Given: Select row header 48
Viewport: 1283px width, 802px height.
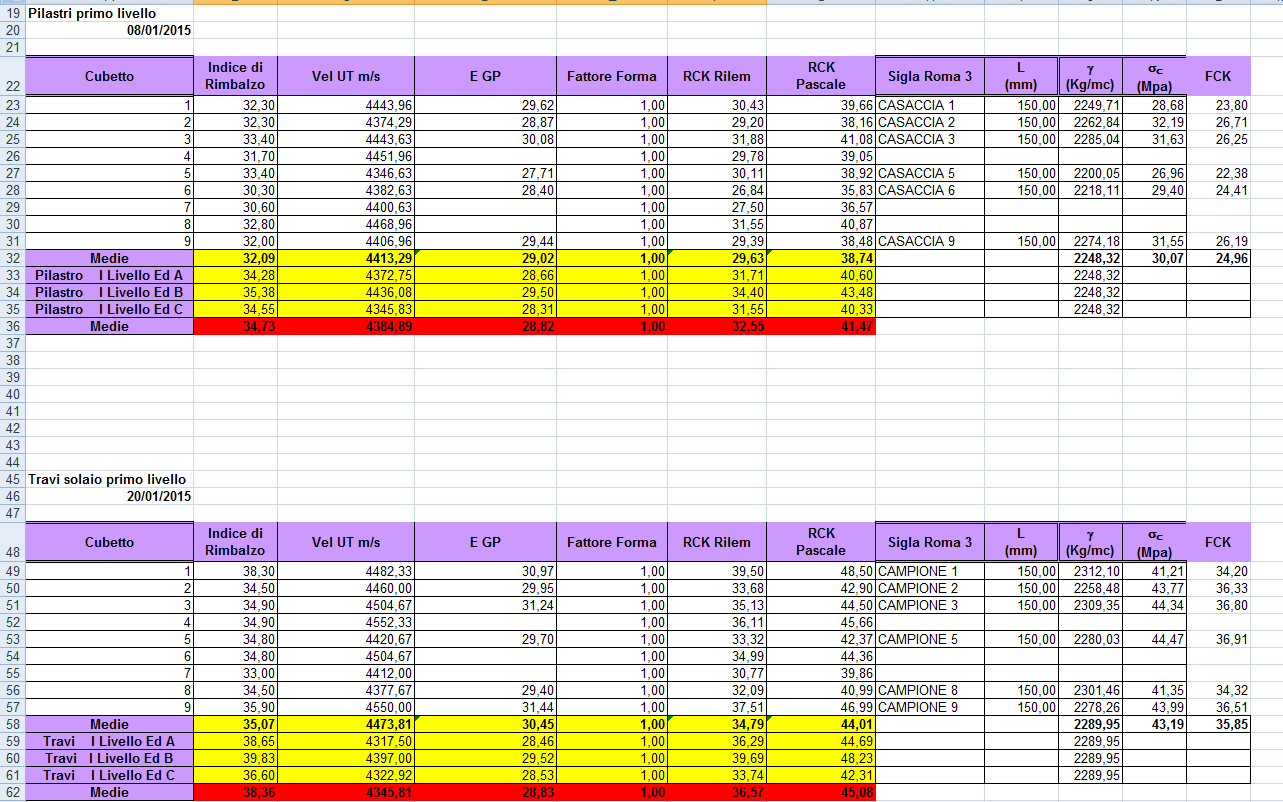Looking at the screenshot, I should coord(12,543).
